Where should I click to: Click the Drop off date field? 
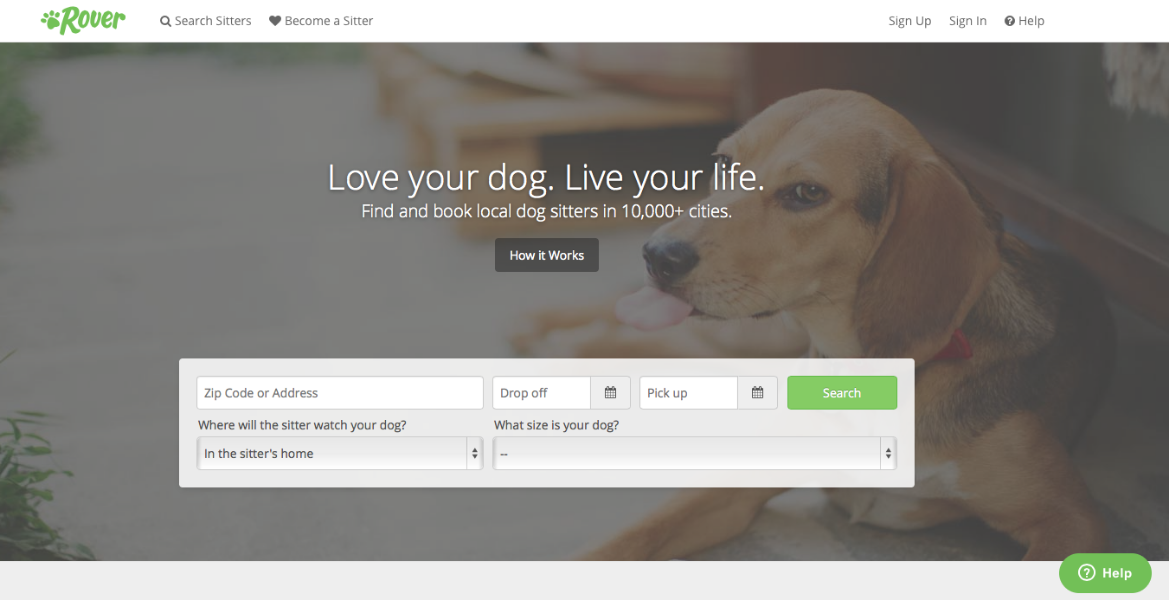coord(541,393)
